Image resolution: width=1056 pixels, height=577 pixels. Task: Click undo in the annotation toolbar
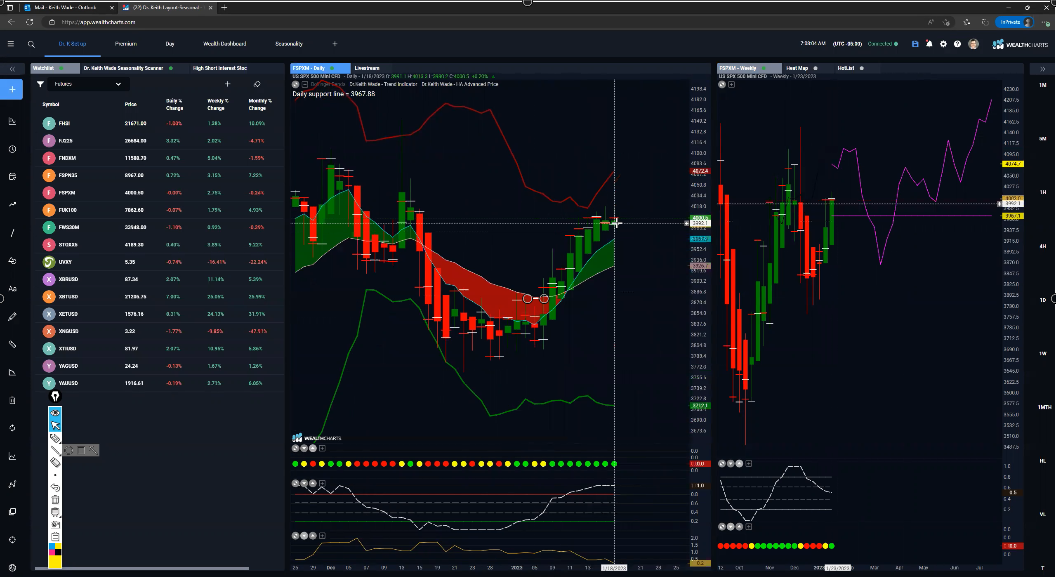pyautogui.click(x=55, y=487)
